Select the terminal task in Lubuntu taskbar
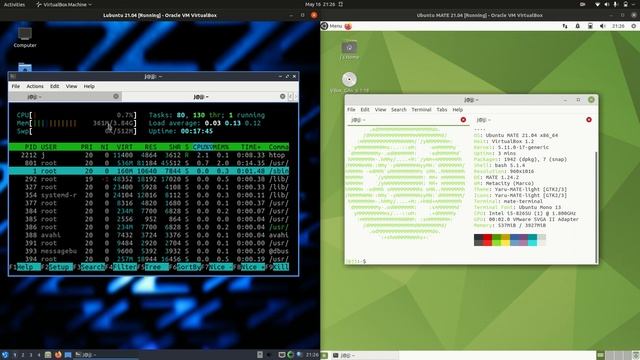The width and height of the screenshot is (640, 360). [x=106, y=355]
